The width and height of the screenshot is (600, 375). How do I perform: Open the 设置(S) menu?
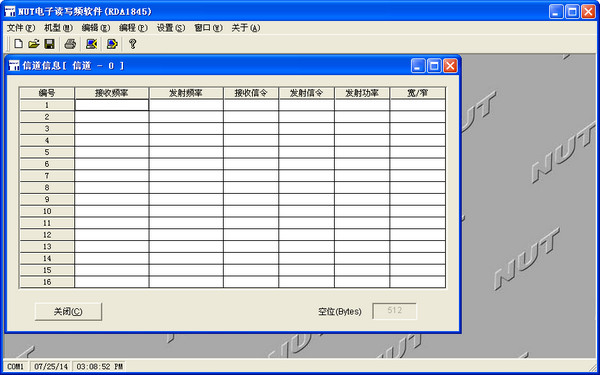pyautogui.click(x=171, y=28)
